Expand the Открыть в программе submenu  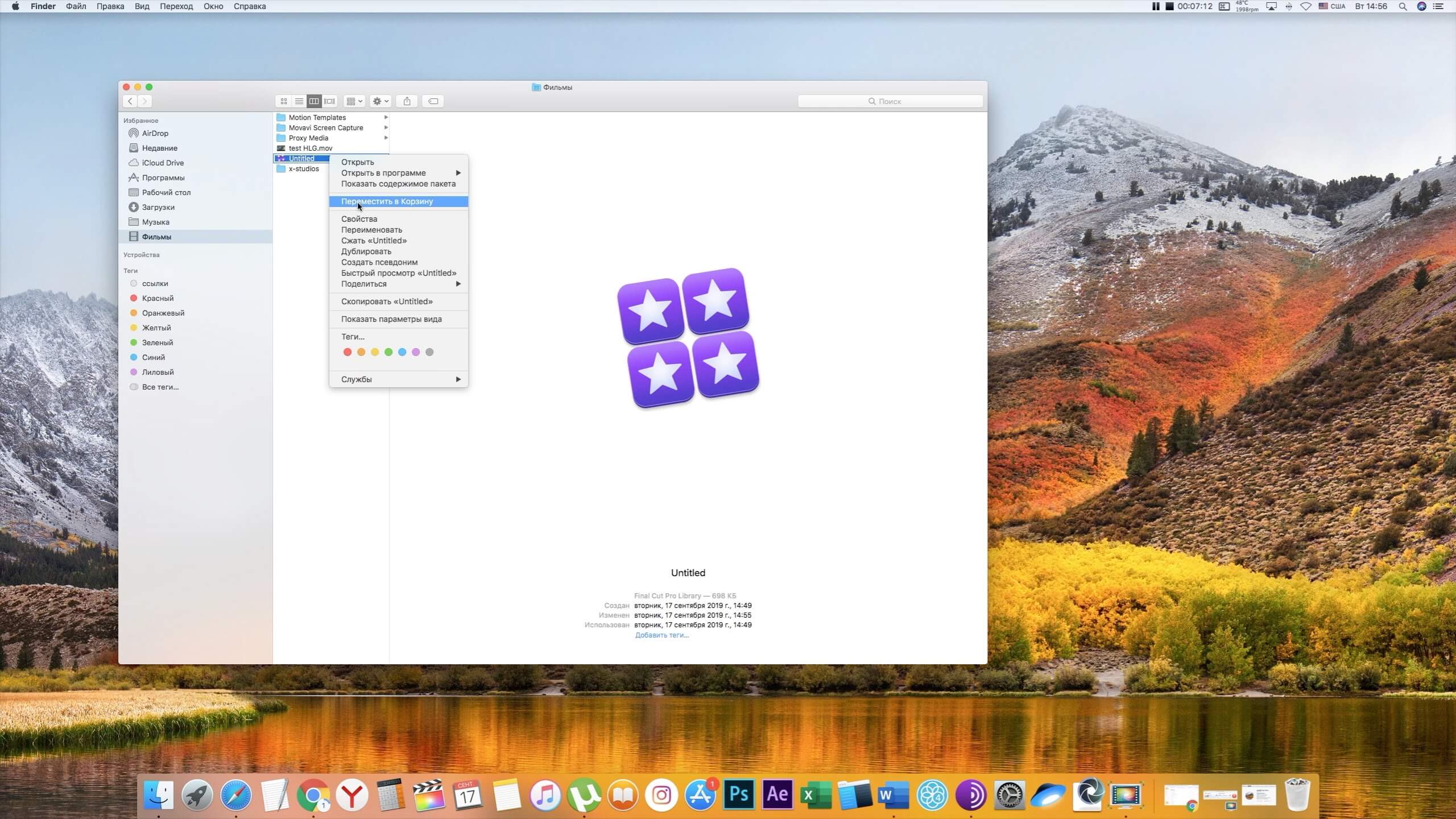(398, 173)
